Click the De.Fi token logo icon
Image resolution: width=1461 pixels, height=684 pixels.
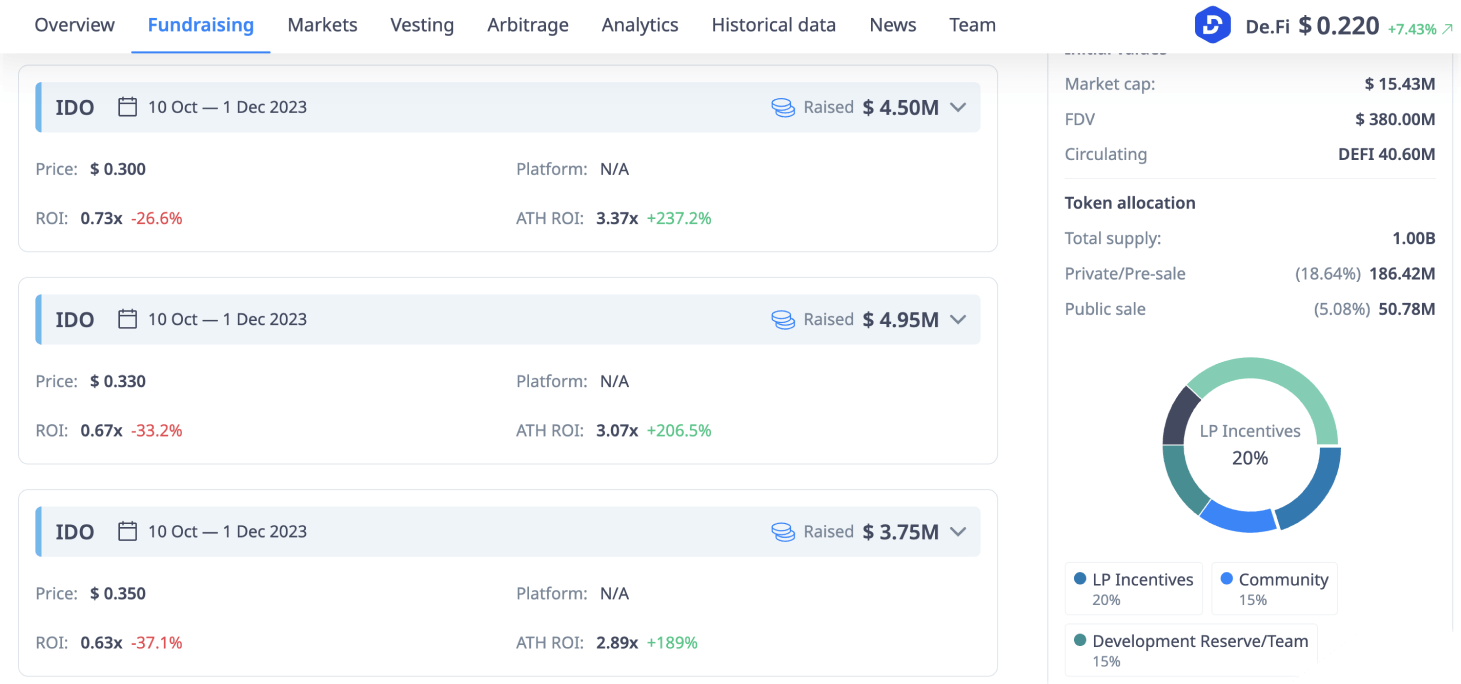point(1212,26)
